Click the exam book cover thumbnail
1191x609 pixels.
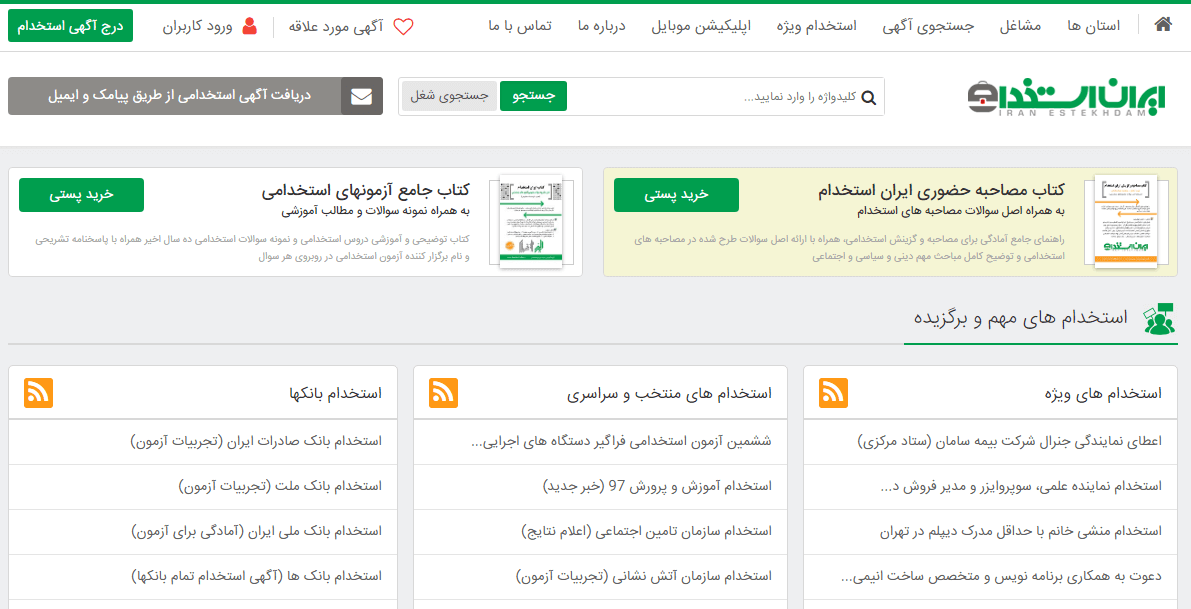click(x=531, y=222)
